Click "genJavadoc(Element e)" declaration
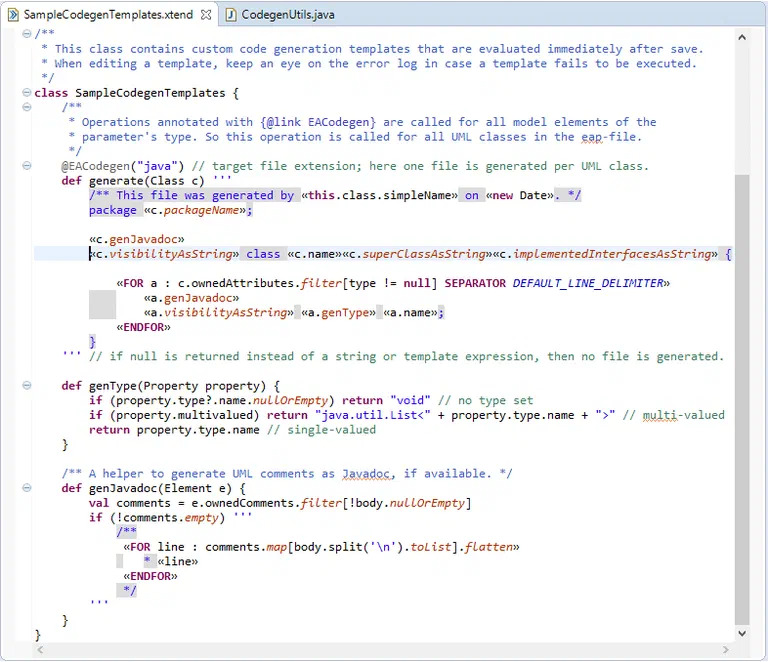Screen dimensions: 768x662 point(160,488)
